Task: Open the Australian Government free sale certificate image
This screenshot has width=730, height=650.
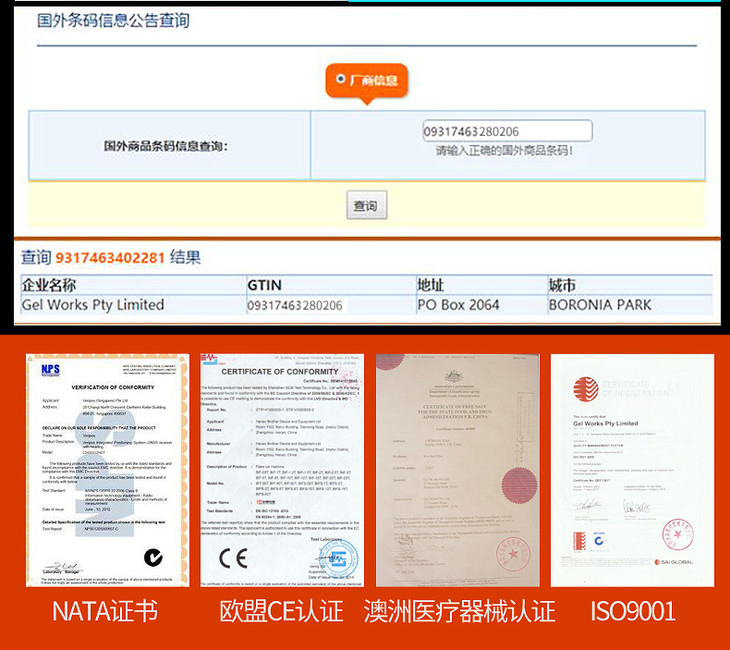Action: tap(458, 470)
